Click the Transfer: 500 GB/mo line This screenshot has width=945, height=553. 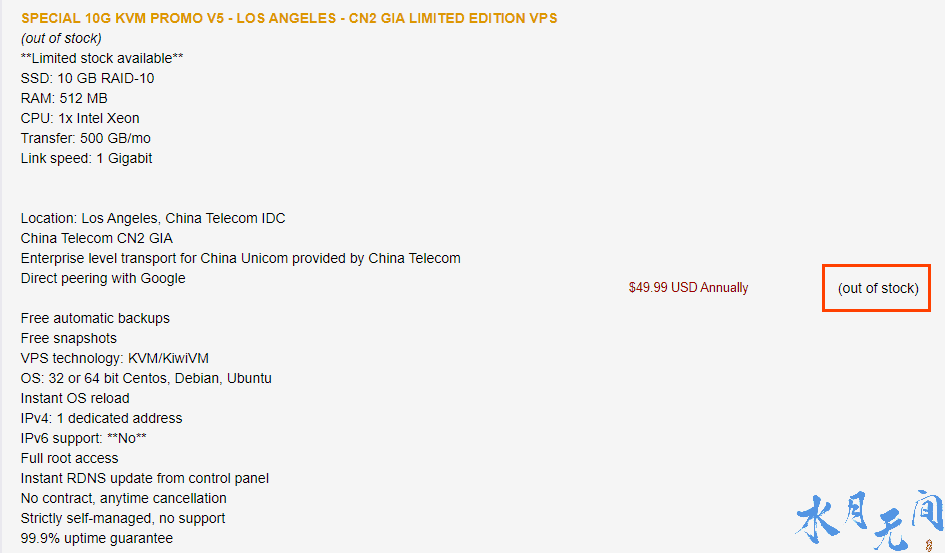pyautogui.click(x=86, y=138)
